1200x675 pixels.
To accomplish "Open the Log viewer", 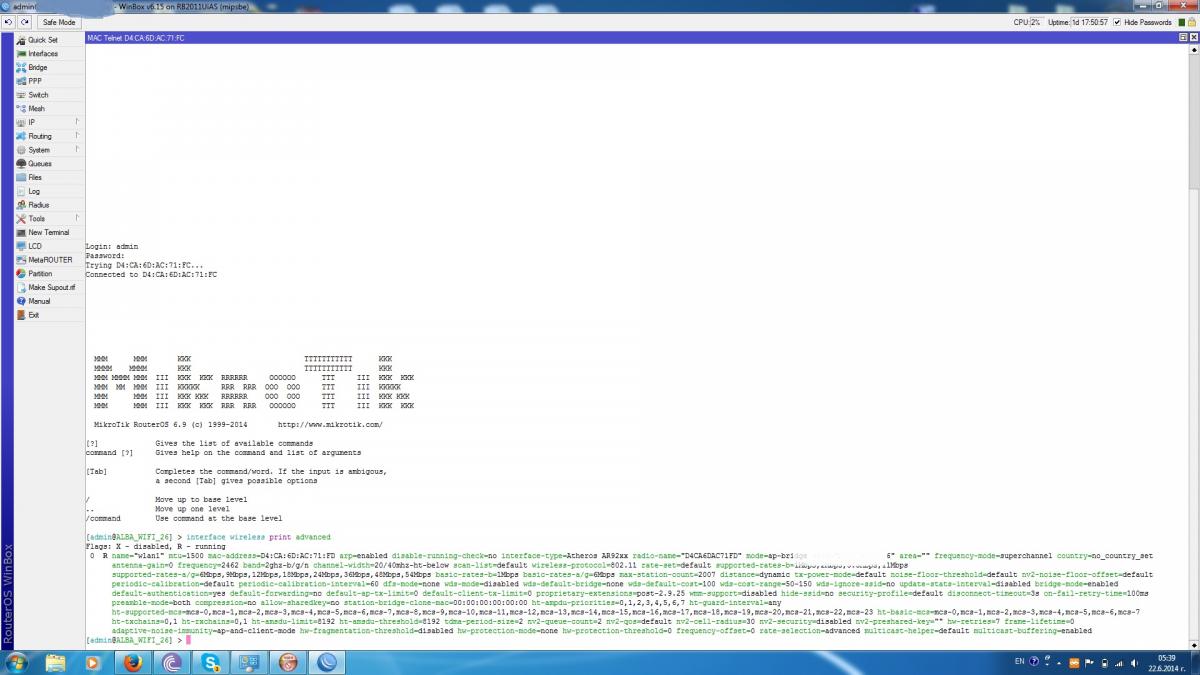I will click(34, 191).
